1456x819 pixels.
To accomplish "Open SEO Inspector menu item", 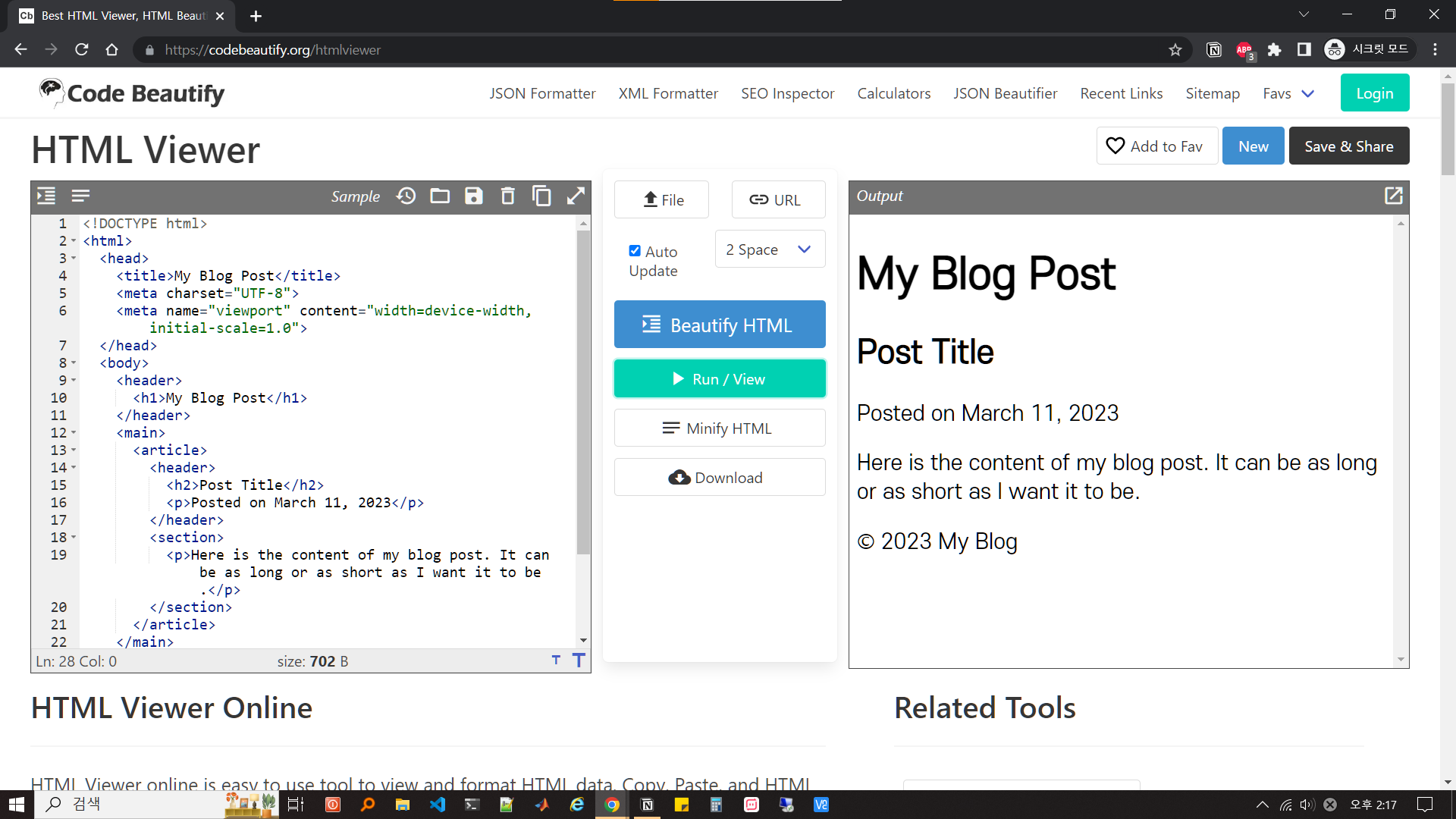I will click(x=787, y=93).
